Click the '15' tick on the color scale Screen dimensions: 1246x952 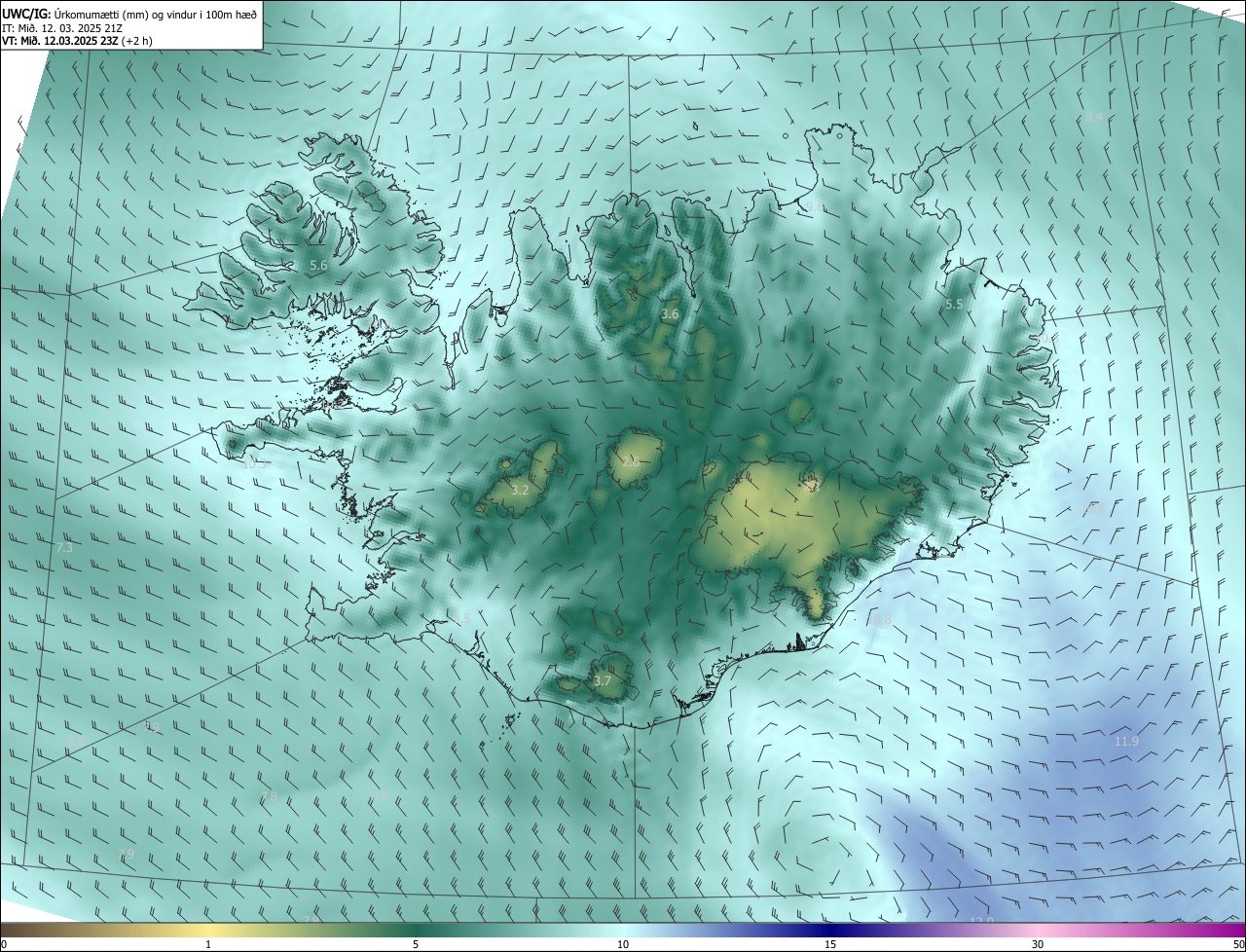pyautogui.click(x=830, y=944)
